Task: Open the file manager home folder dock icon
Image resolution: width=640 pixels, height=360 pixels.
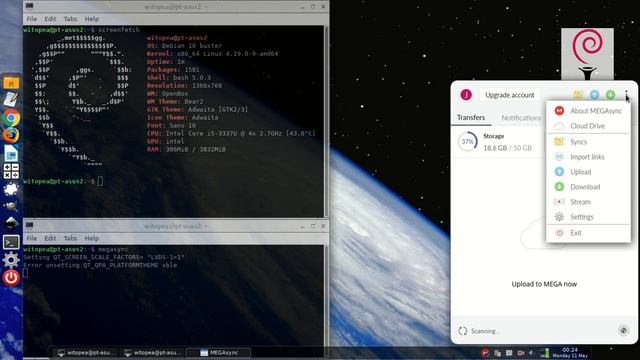Action: 11,83
